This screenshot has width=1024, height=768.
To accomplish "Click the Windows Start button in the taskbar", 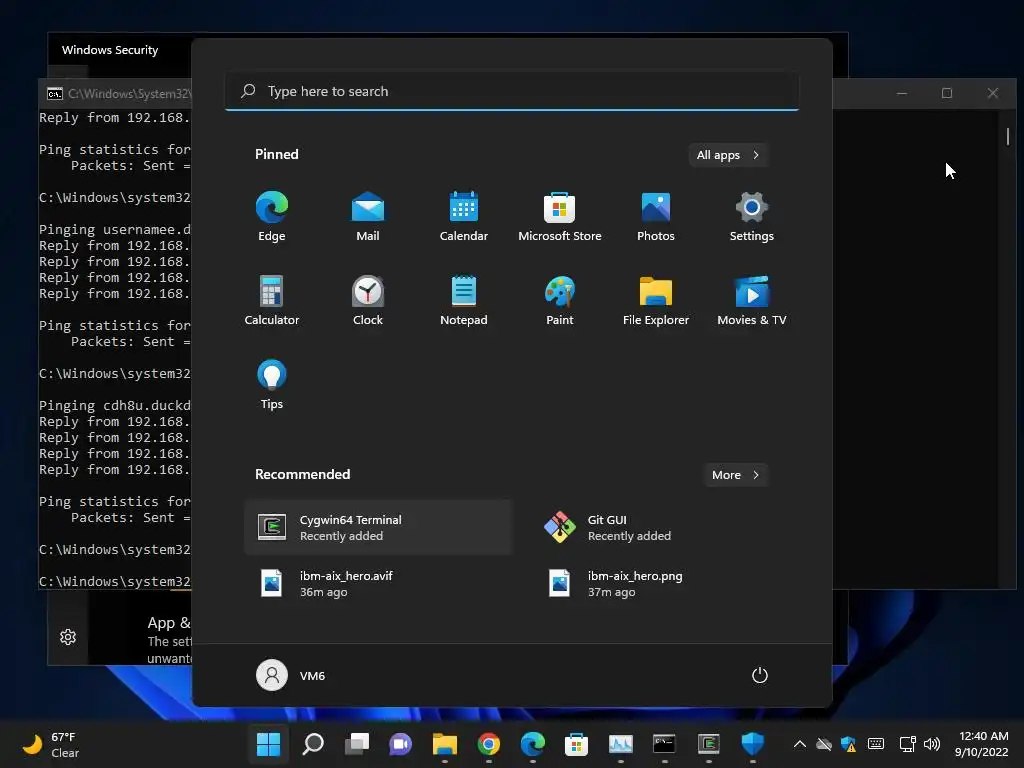I will [268, 744].
